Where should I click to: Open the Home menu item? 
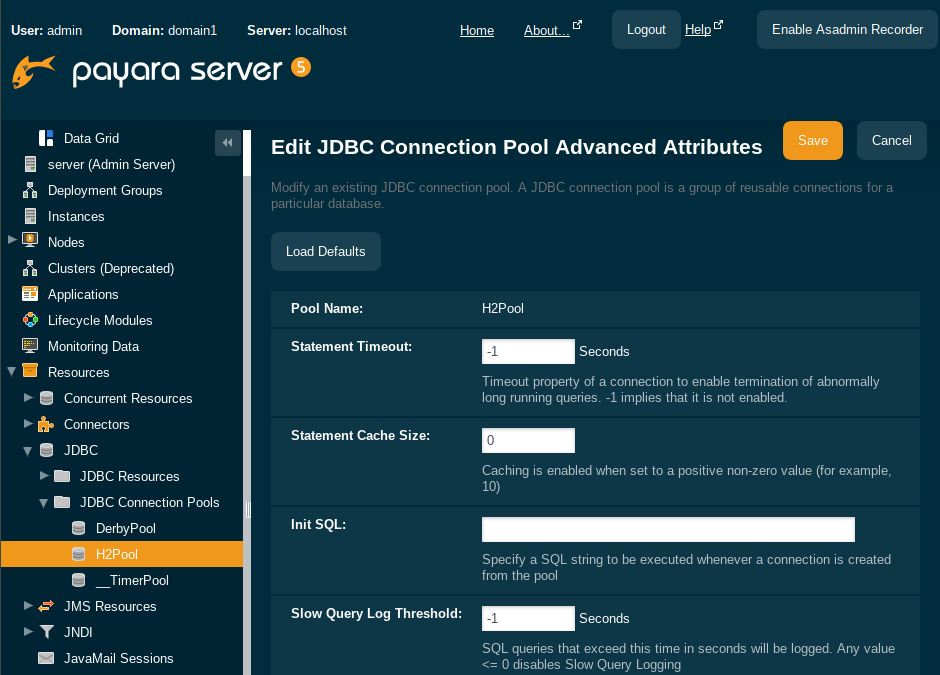[477, 30]
